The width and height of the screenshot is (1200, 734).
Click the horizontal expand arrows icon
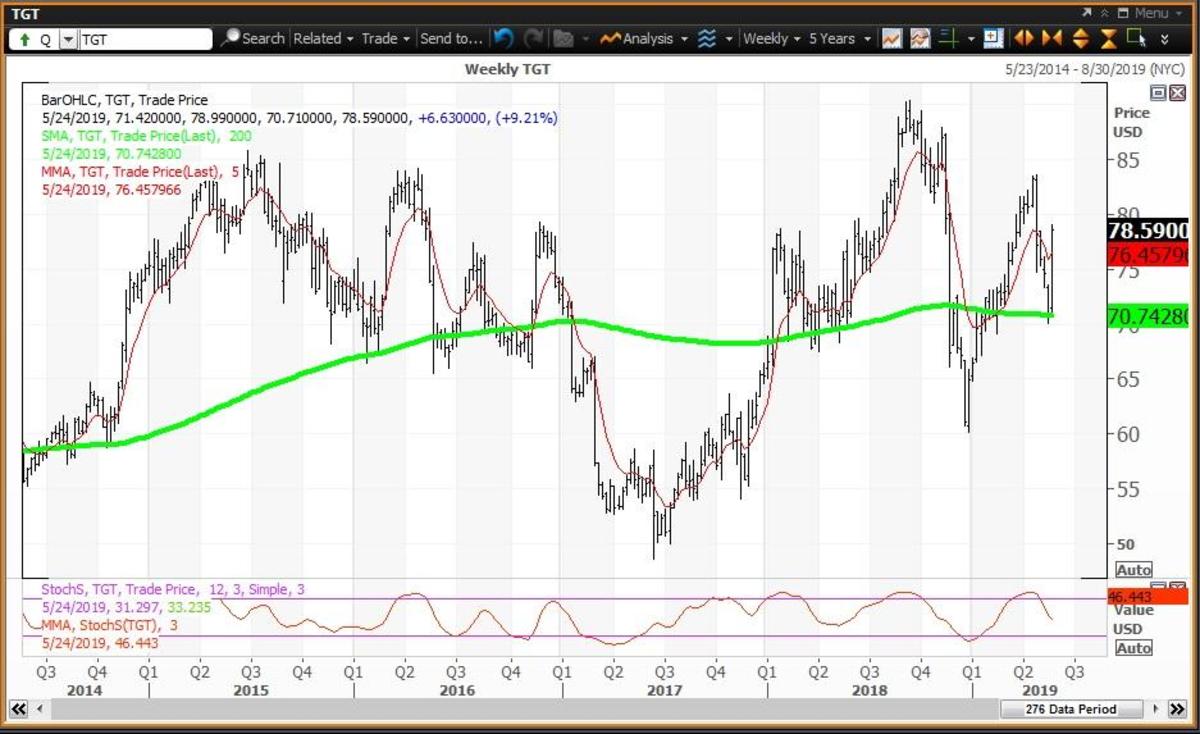(1023, 39)
